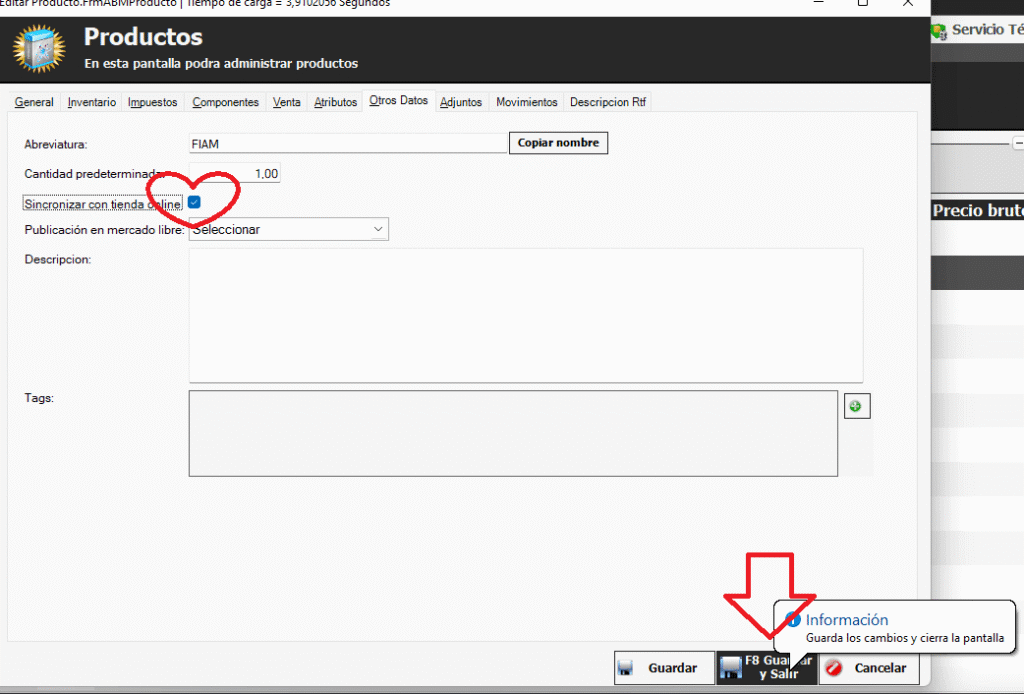This screenshot has height=694, width=1024.
Task: Click the red Cancelar icon
Action: click(x=834, y=668)
